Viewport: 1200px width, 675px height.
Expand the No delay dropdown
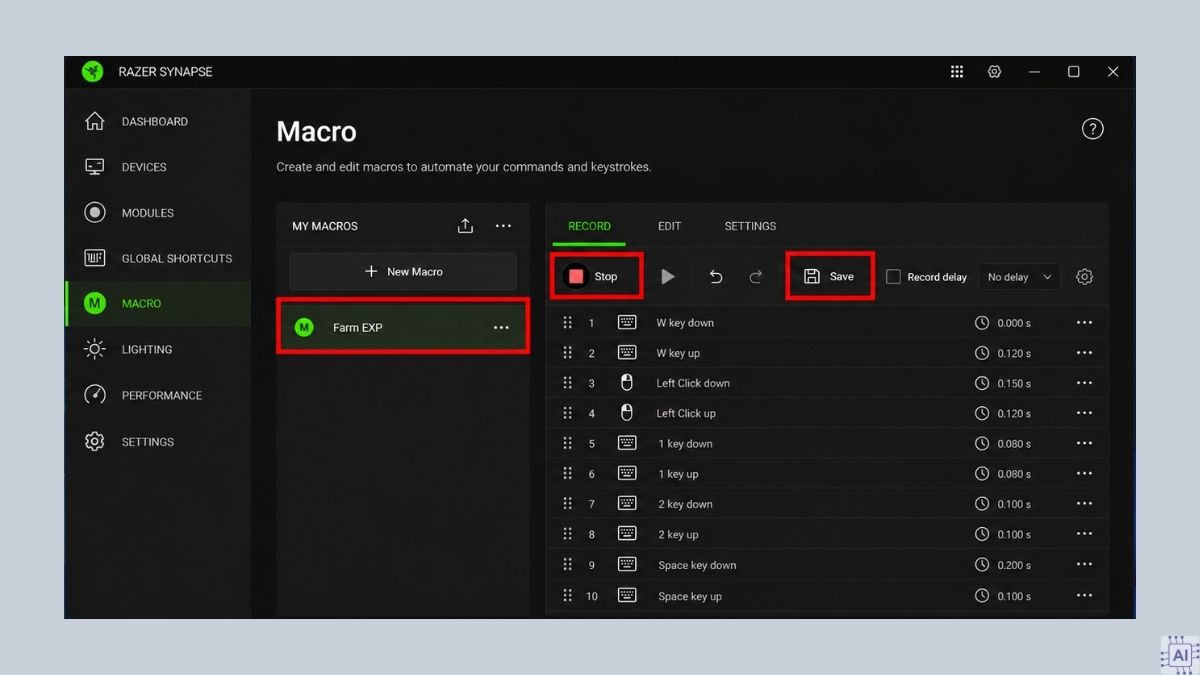1019,277
